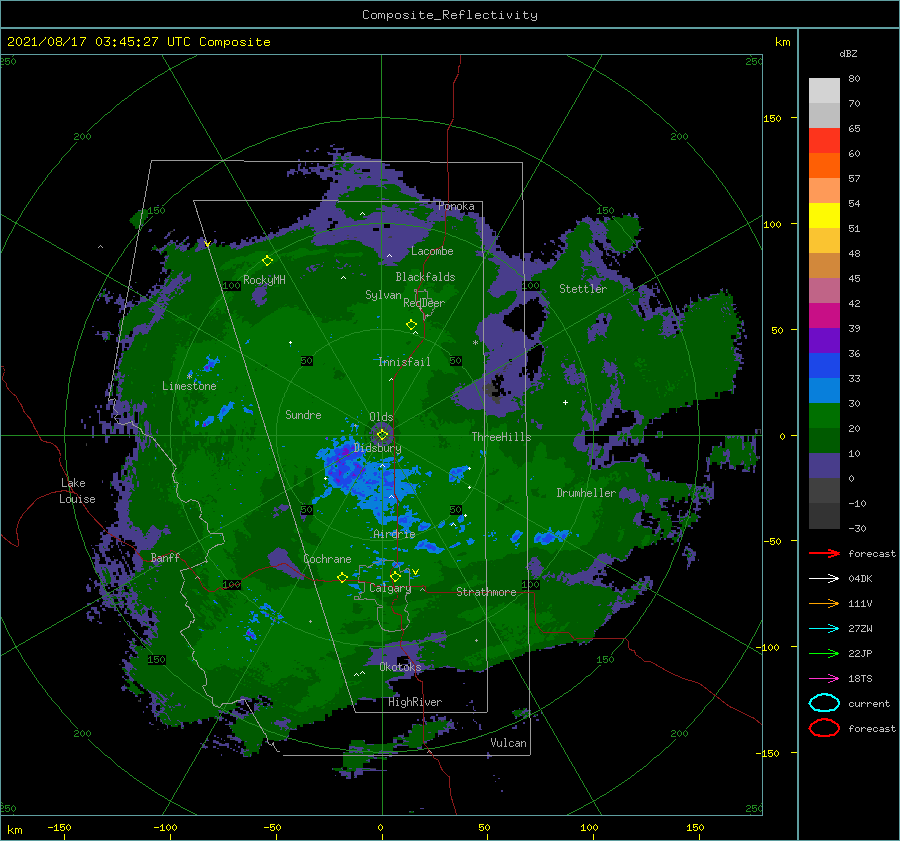
Task: Click the Drumheller city label
Action: (x=586, y=493)
